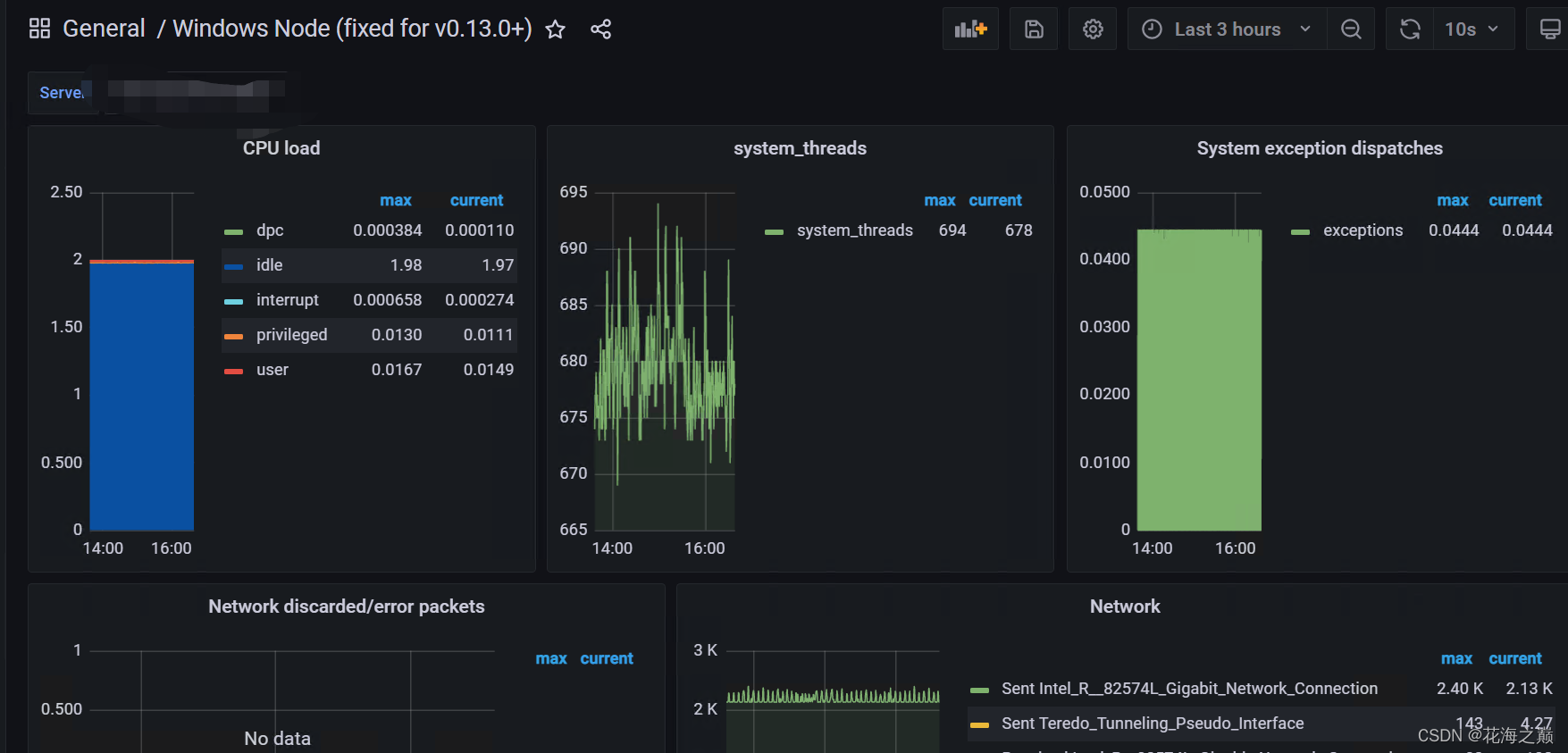Open System exception dispatches panel menu
Viewport: 1568px width, 753px height.
[x=1320, y=148]
